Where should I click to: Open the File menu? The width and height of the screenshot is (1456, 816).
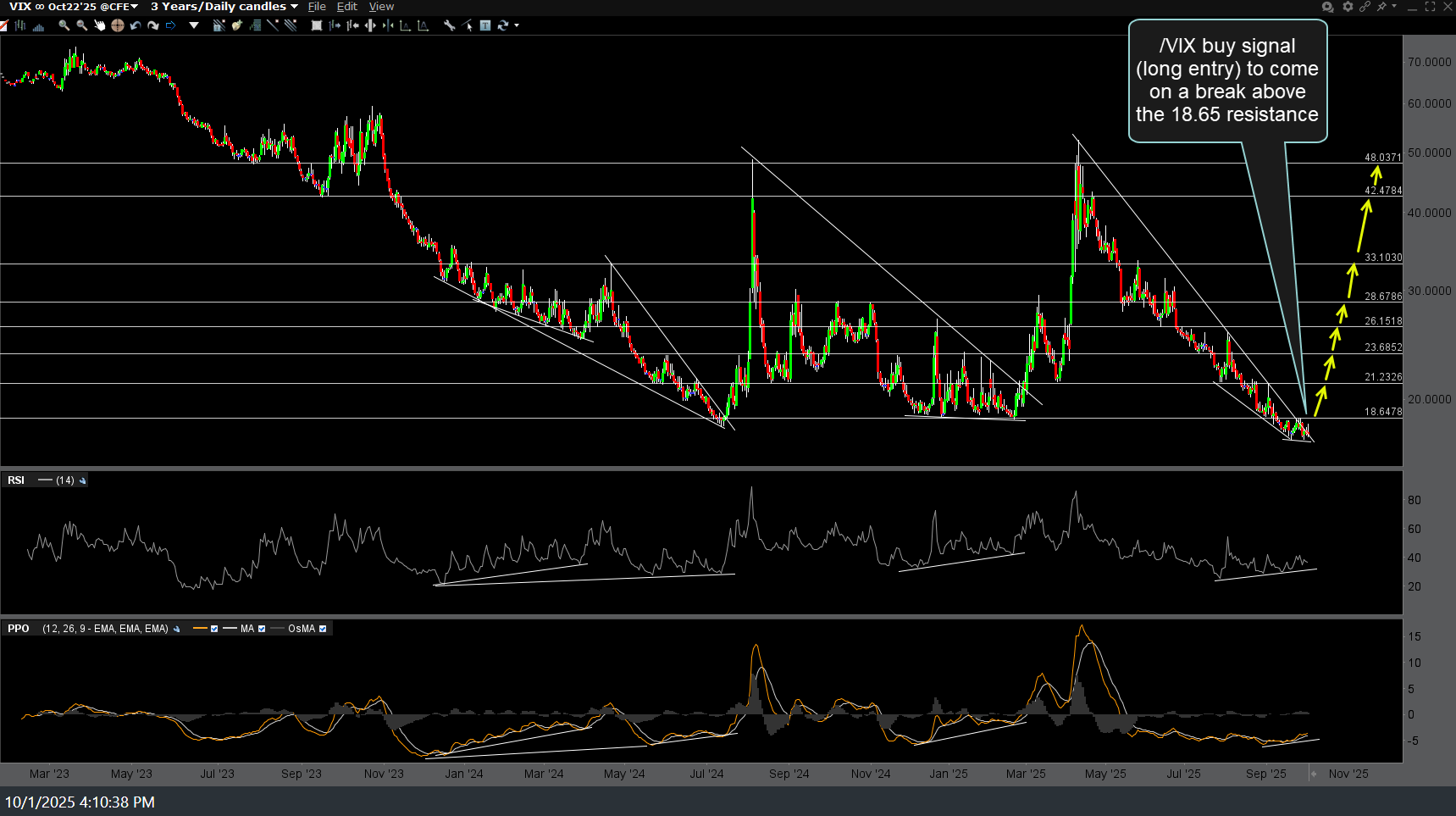point(317,6)
